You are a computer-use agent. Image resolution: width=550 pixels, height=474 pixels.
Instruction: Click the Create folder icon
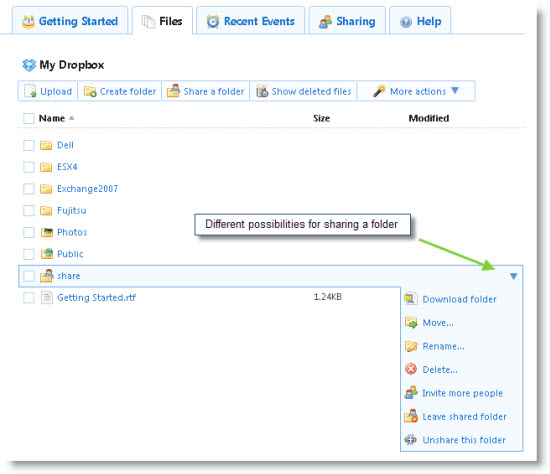pos(90,91)
